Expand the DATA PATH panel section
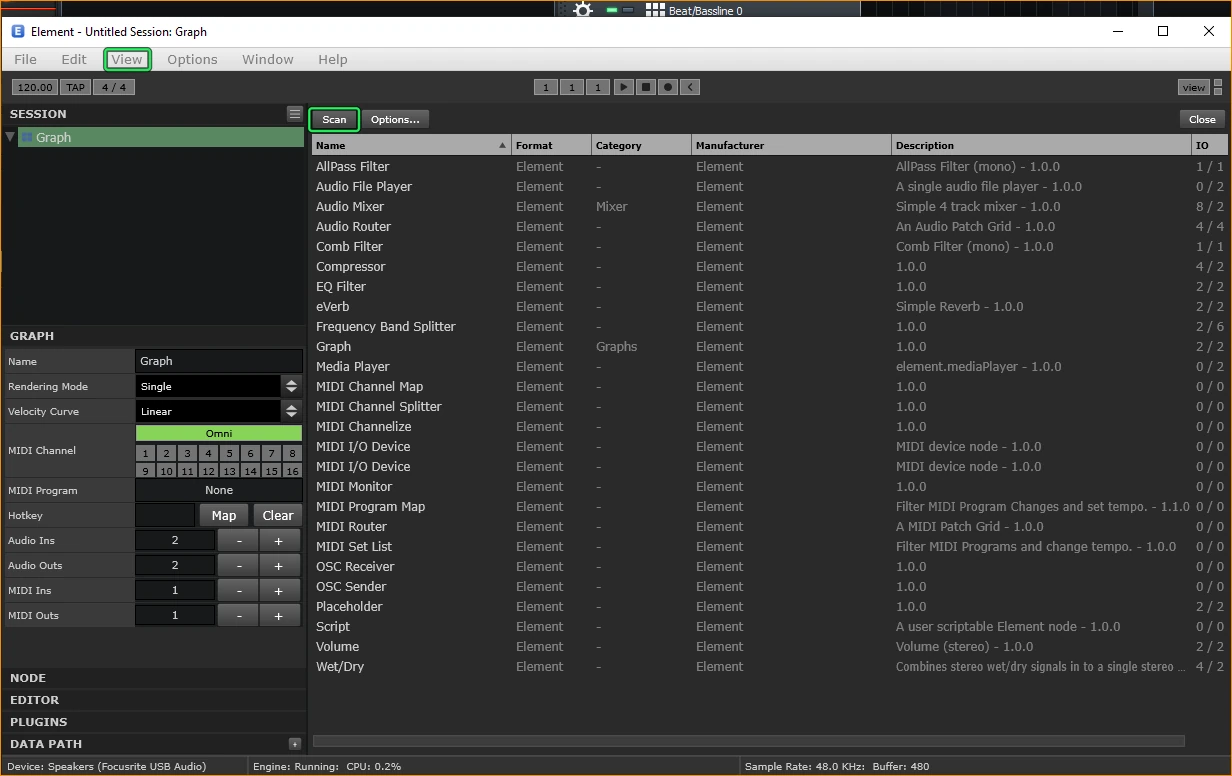This screenshot has height=776, width=1232. [153, 744]
